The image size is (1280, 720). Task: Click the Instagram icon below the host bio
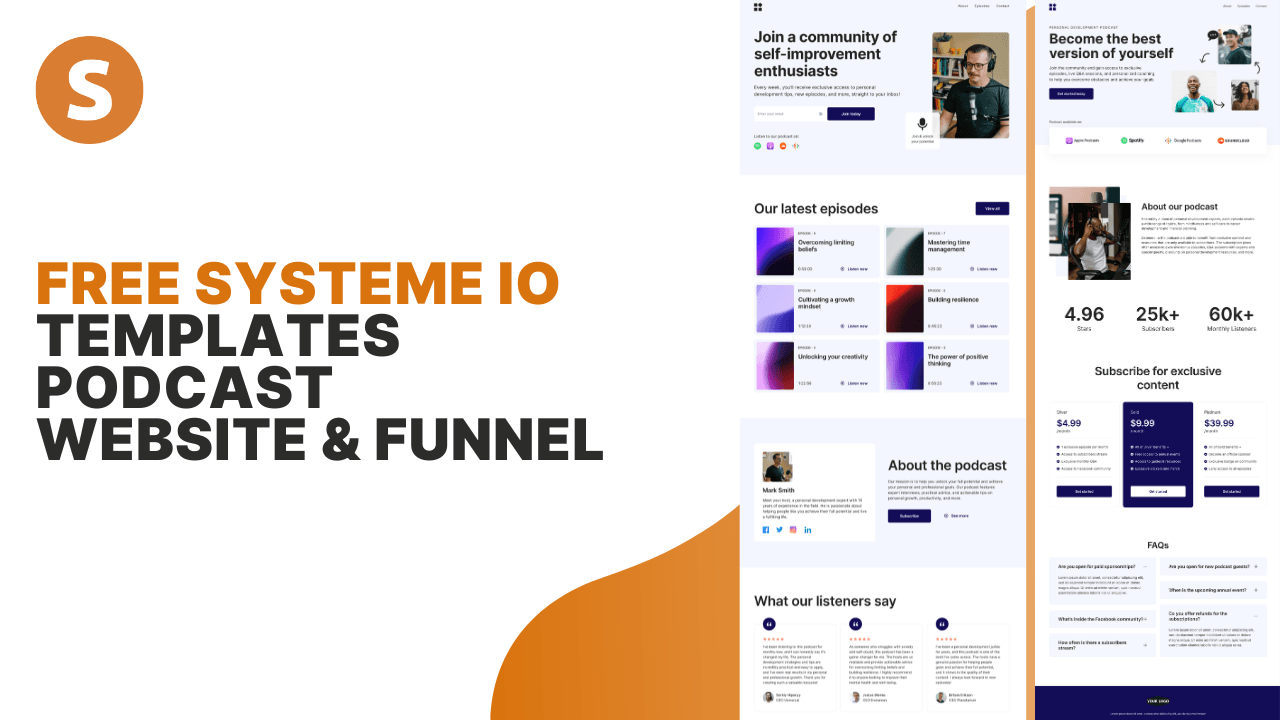point(793,529)
